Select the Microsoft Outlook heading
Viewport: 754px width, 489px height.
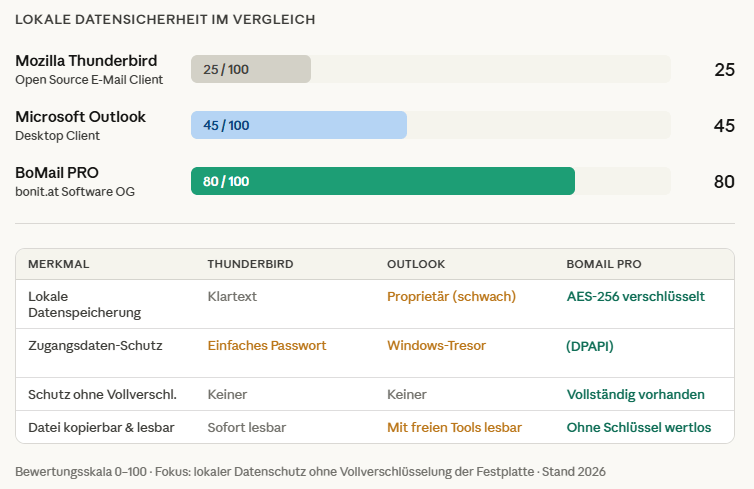pos(80,117)
